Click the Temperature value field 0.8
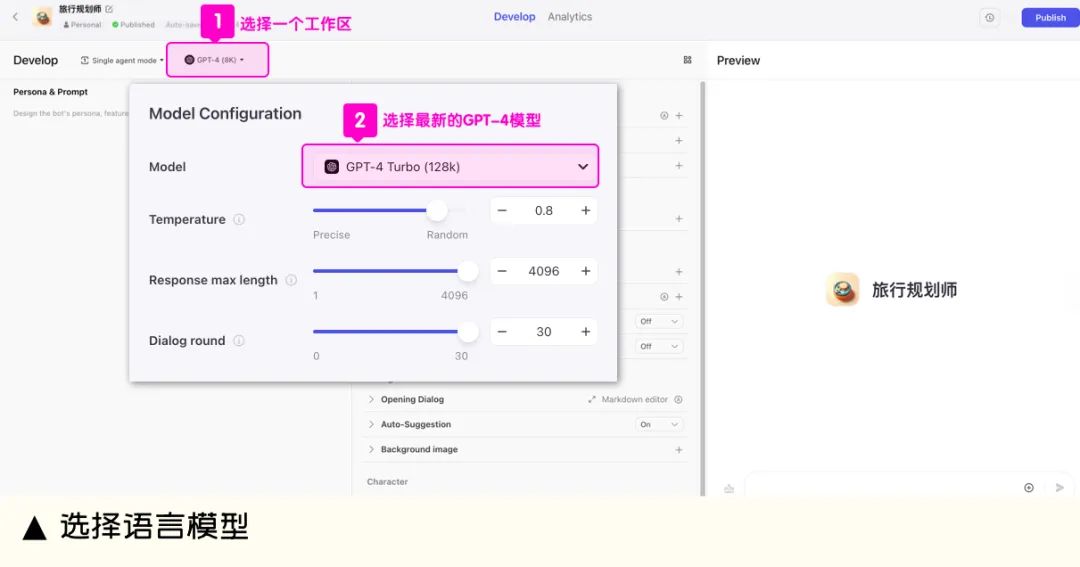 [x=543, y=211]
